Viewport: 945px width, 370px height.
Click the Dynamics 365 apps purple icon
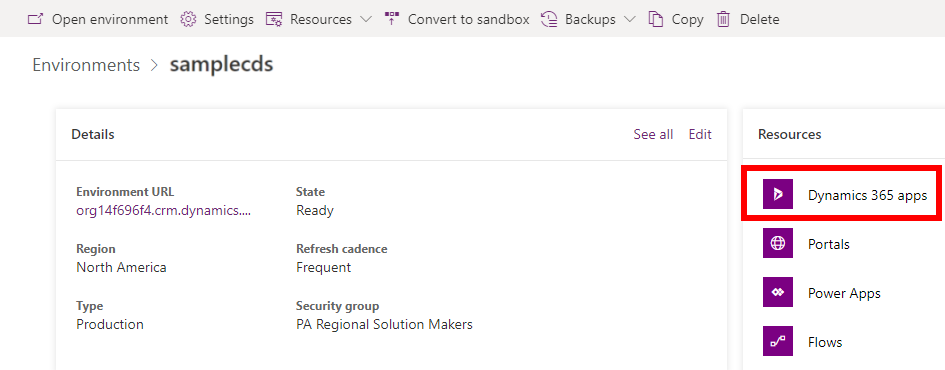click(x=777, y=194)
